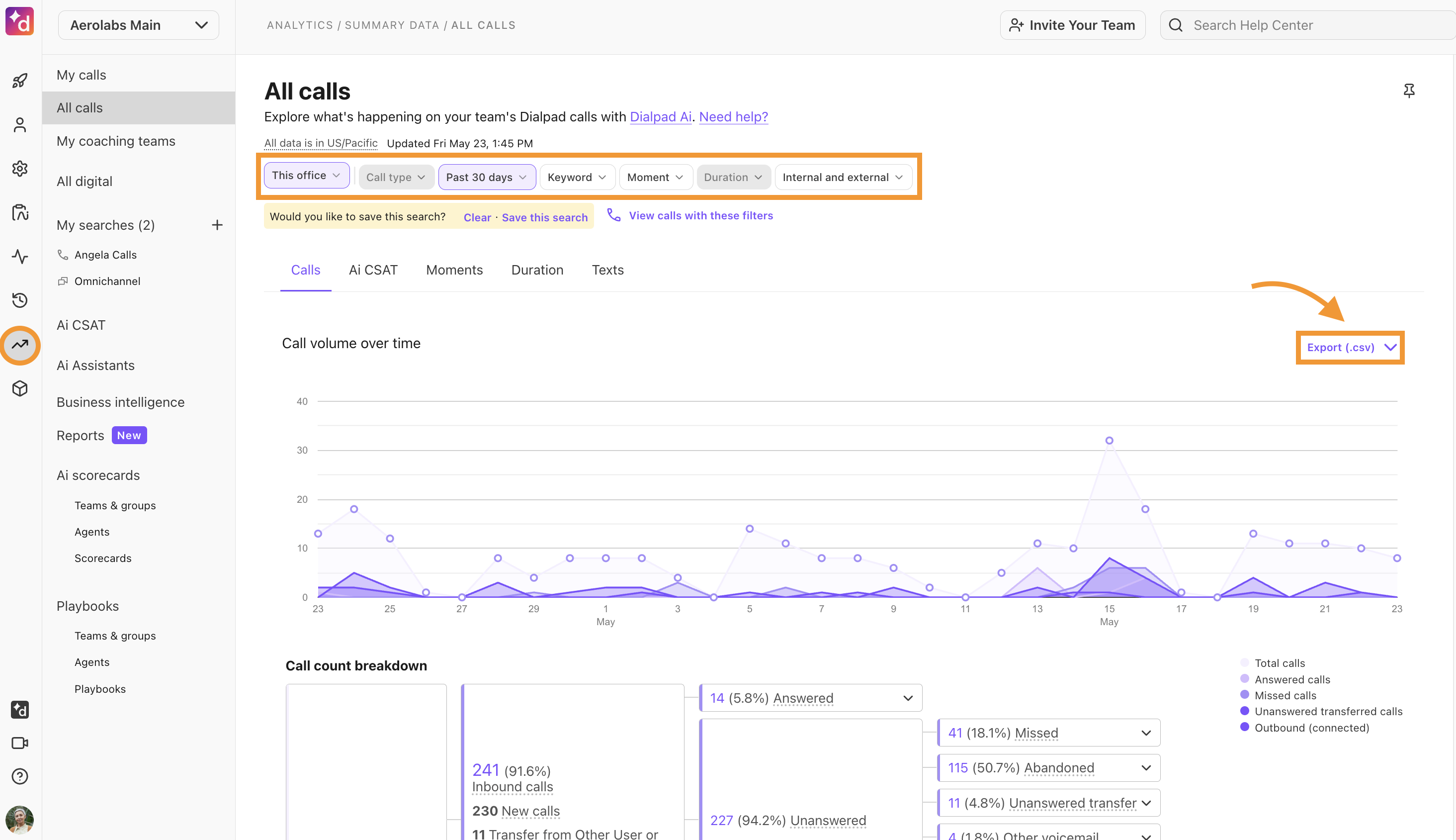
Task: Switch to the Texts tab
Action: coord(608,270)
